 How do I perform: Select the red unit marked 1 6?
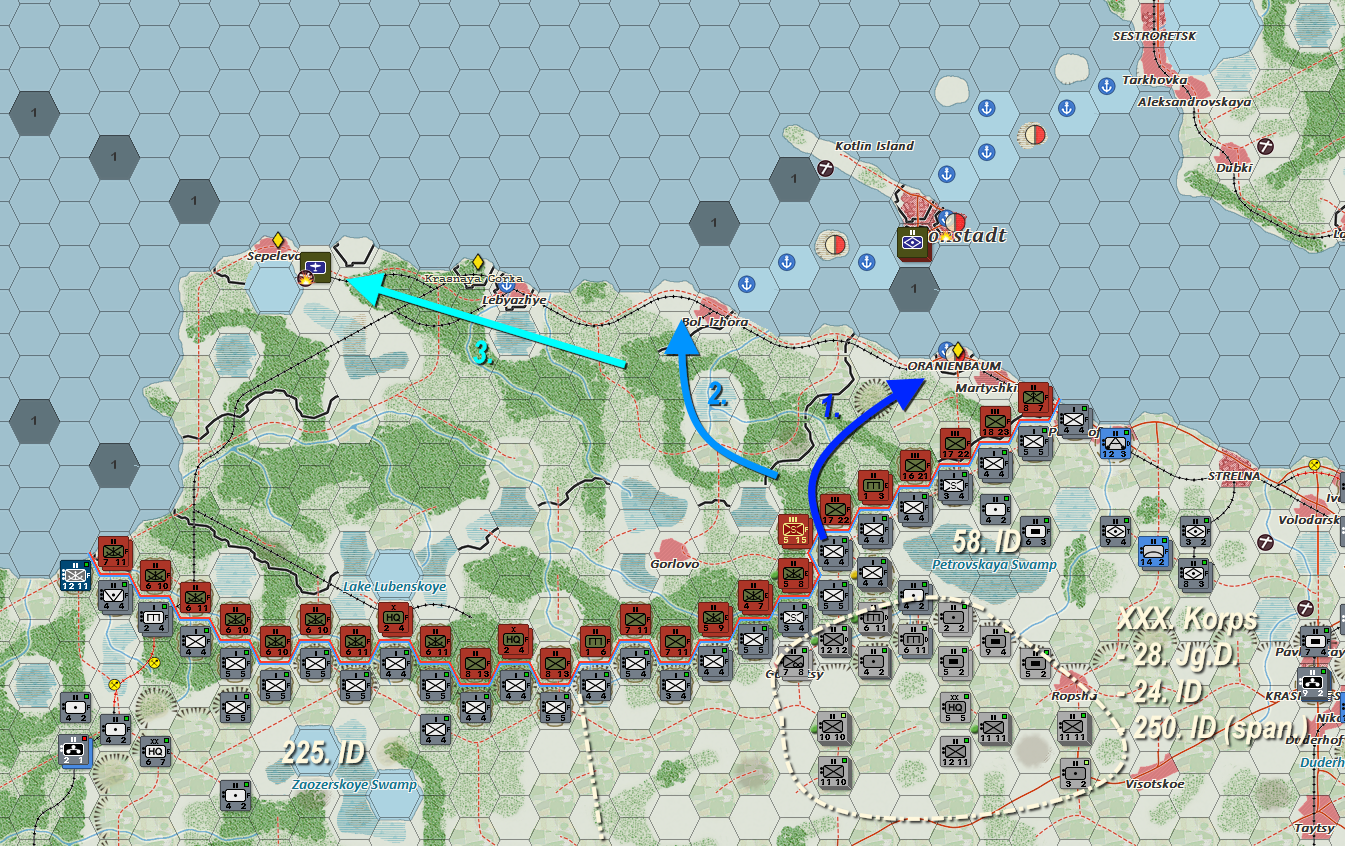pos(595,642)
